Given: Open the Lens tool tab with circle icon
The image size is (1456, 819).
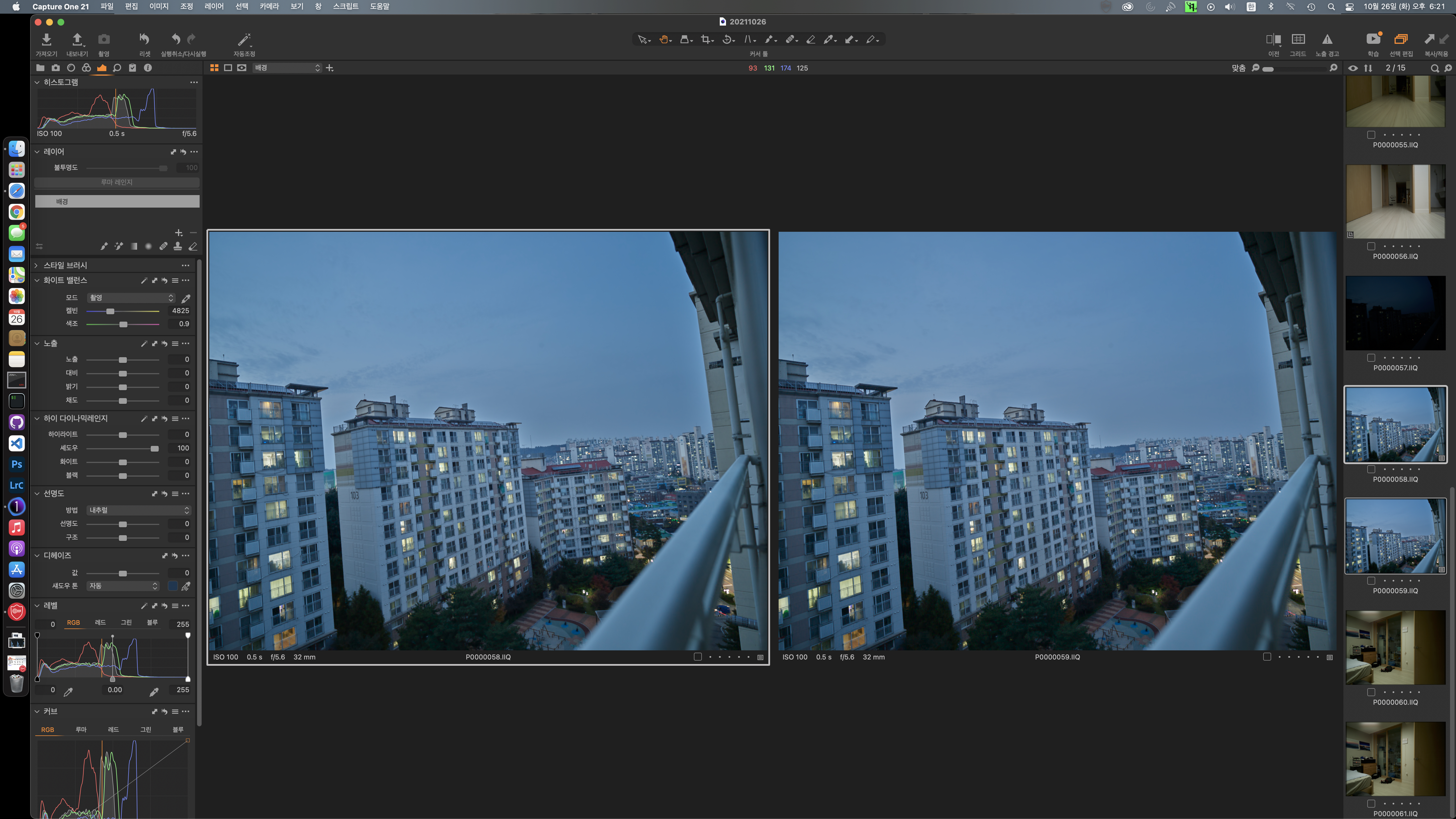Looking at the screenshot, I should 71,68.
